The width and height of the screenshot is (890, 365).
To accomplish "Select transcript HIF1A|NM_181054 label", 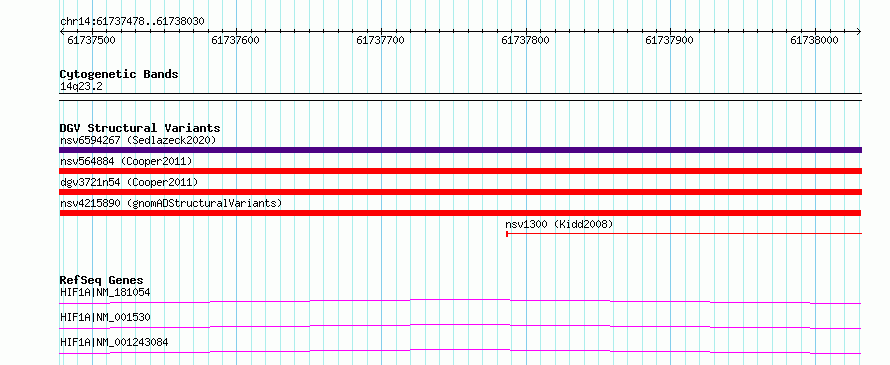I will (x=105, y=292).
